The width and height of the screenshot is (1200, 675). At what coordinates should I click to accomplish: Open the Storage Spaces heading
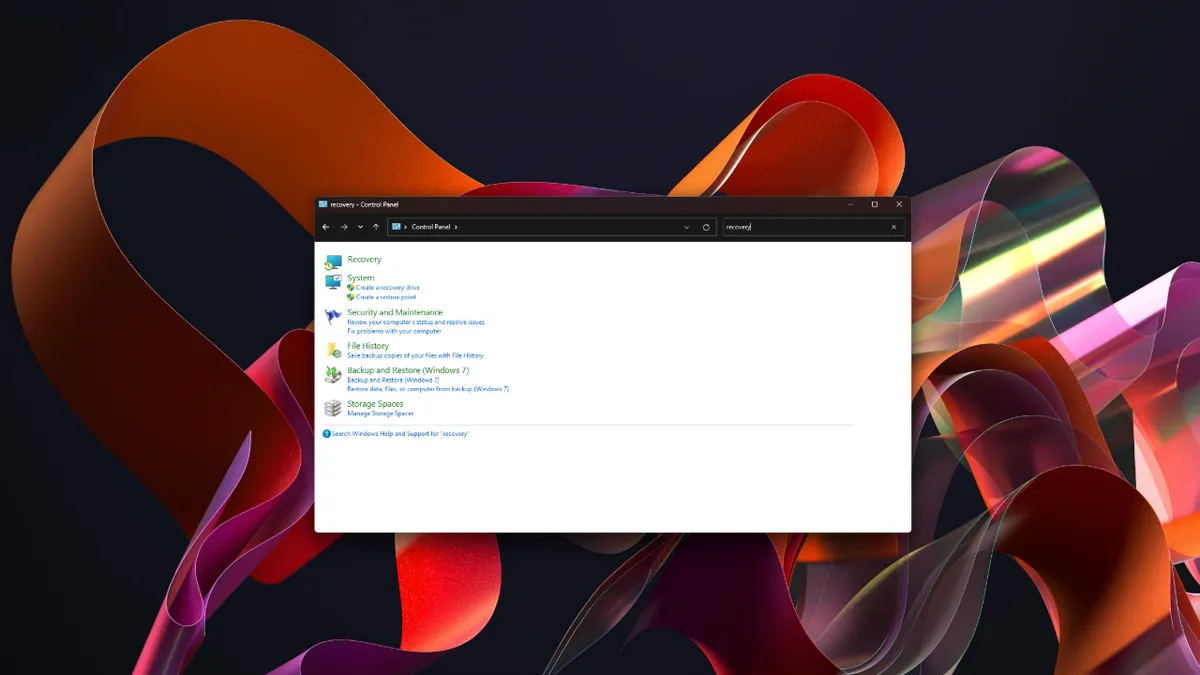coord(375,404)
